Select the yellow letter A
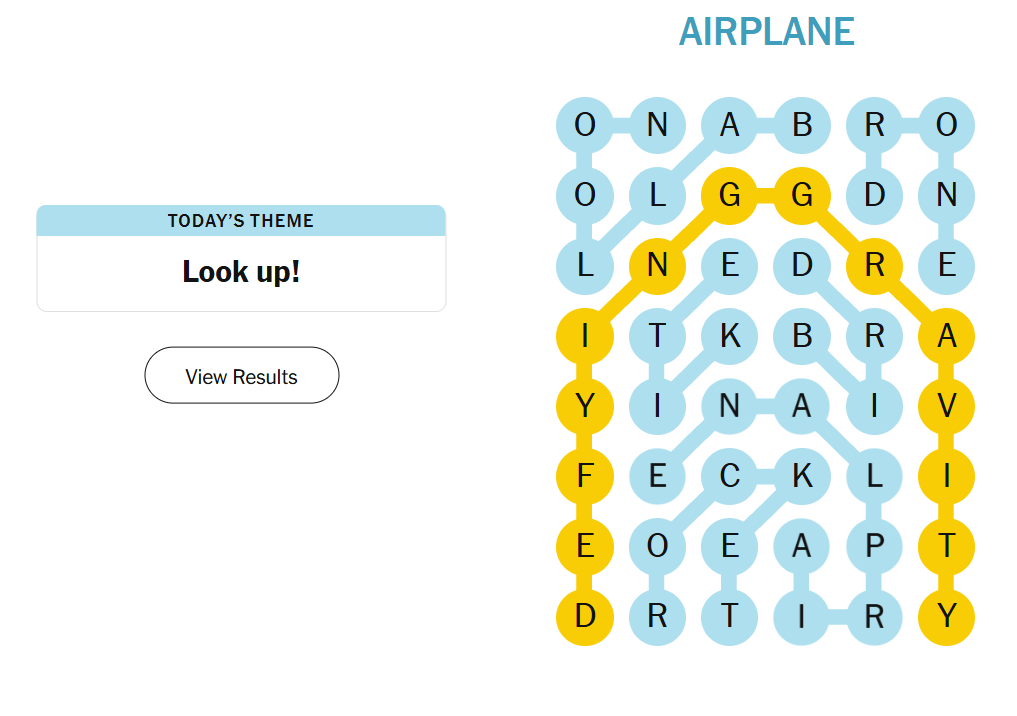1017x716 pixels. tap(947, 336)
